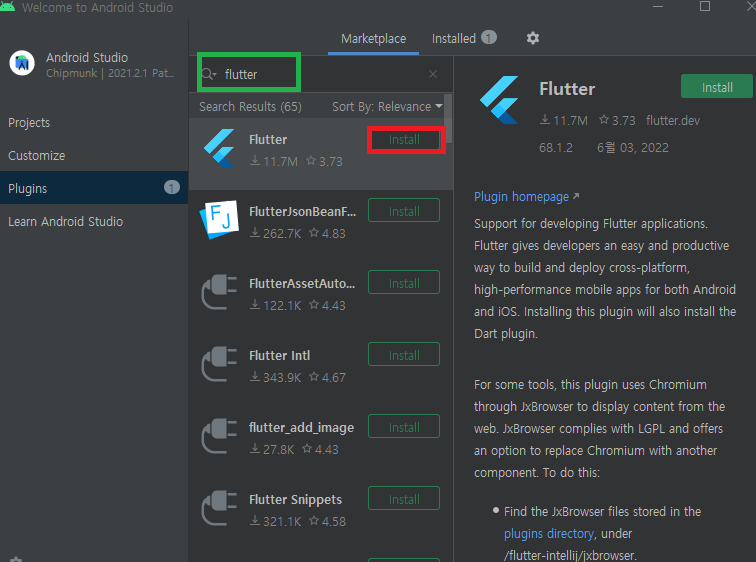756x562 pixels.
Task: Click the search magnifier icon
Action: click(x=208, y=74)
